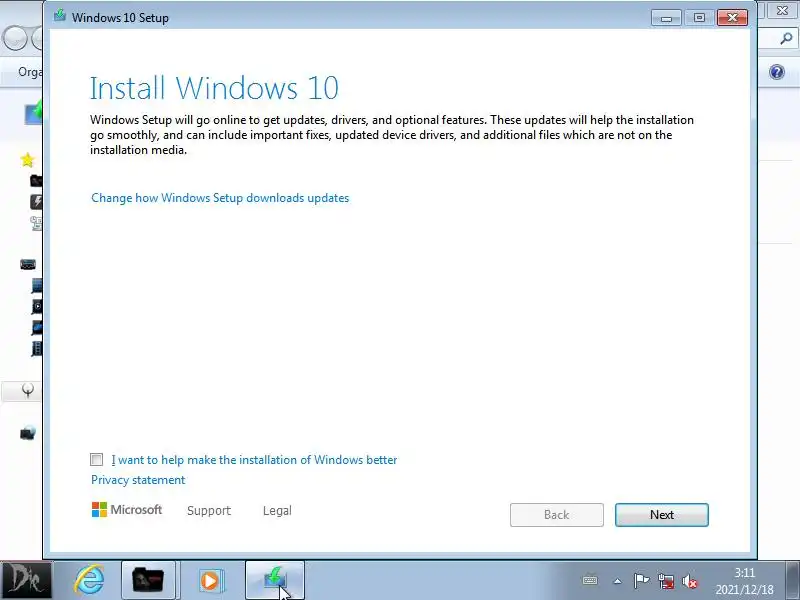Image resolution: width=800 pixels, height=600 pixels.
Task: Click the Microsoft logo
Action: 127,510
